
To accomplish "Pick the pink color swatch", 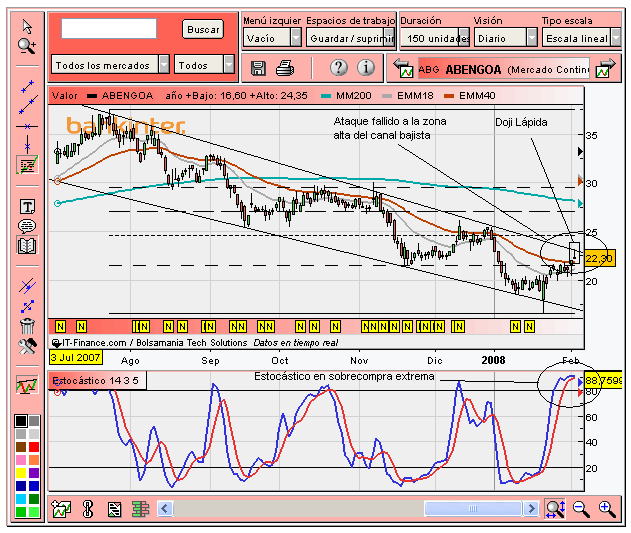I will 21,460.
